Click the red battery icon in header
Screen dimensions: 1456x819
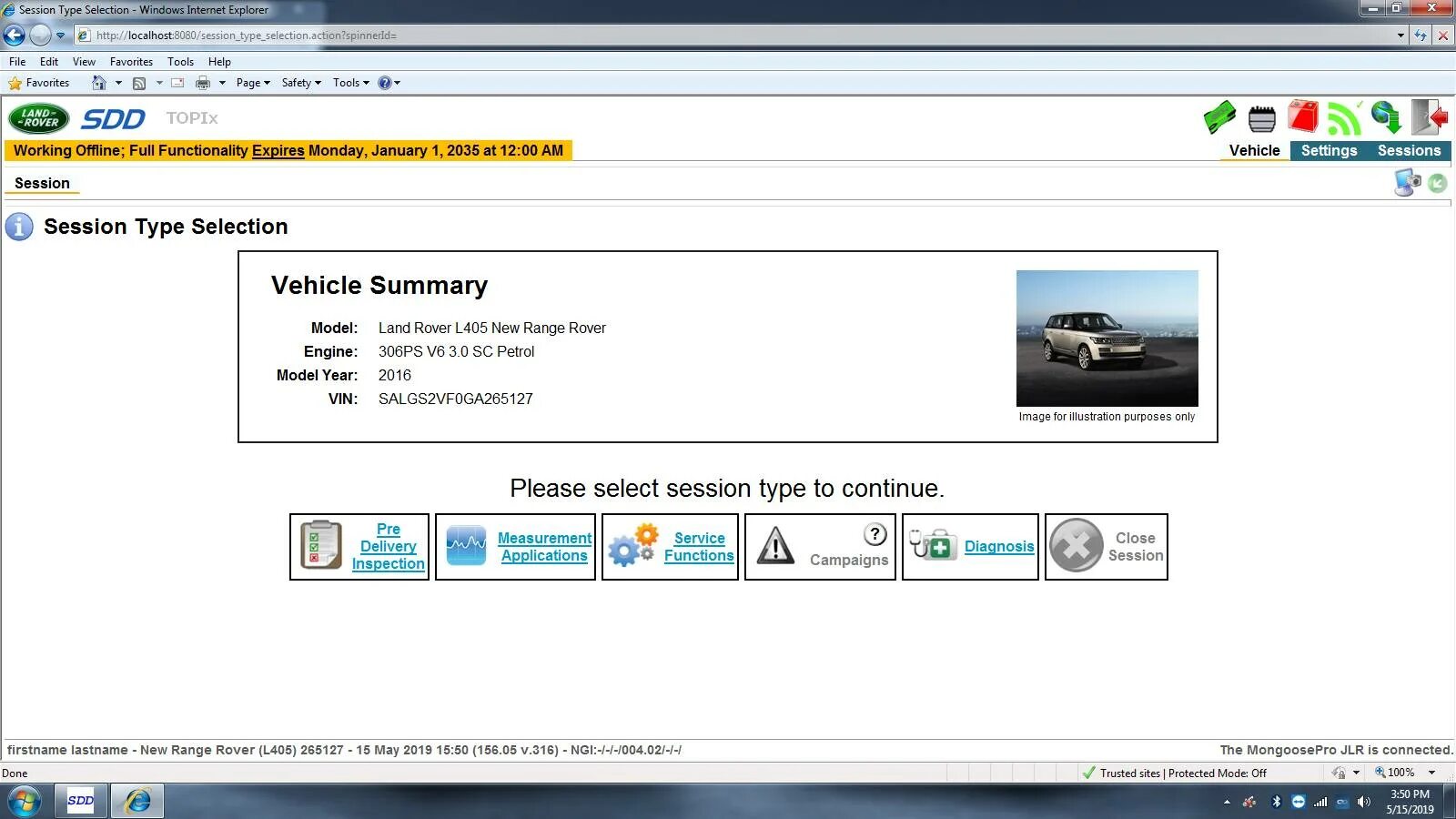tap(1303, 116)
